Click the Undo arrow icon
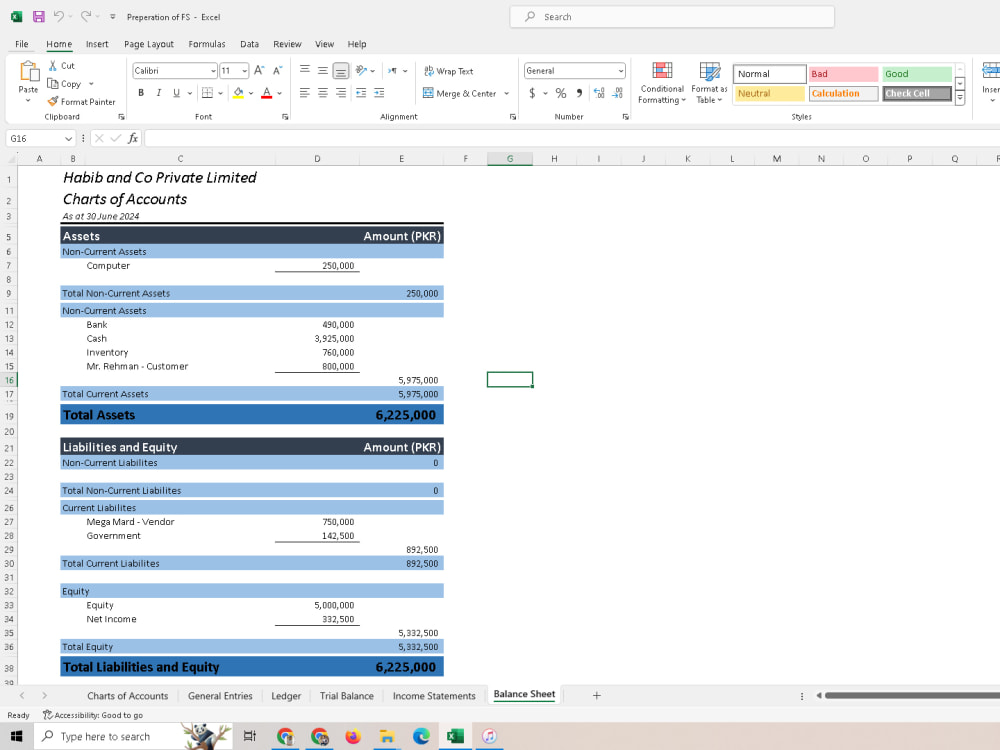The width and height of the screenshot is (1000, 750). point(58,17)
